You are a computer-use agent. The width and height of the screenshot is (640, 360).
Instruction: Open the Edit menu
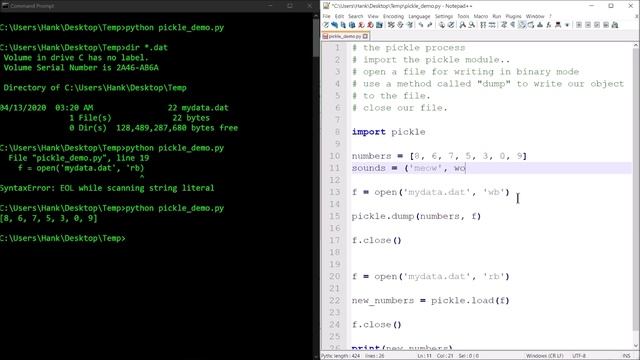pyautogui.click(x=339, y=16)
